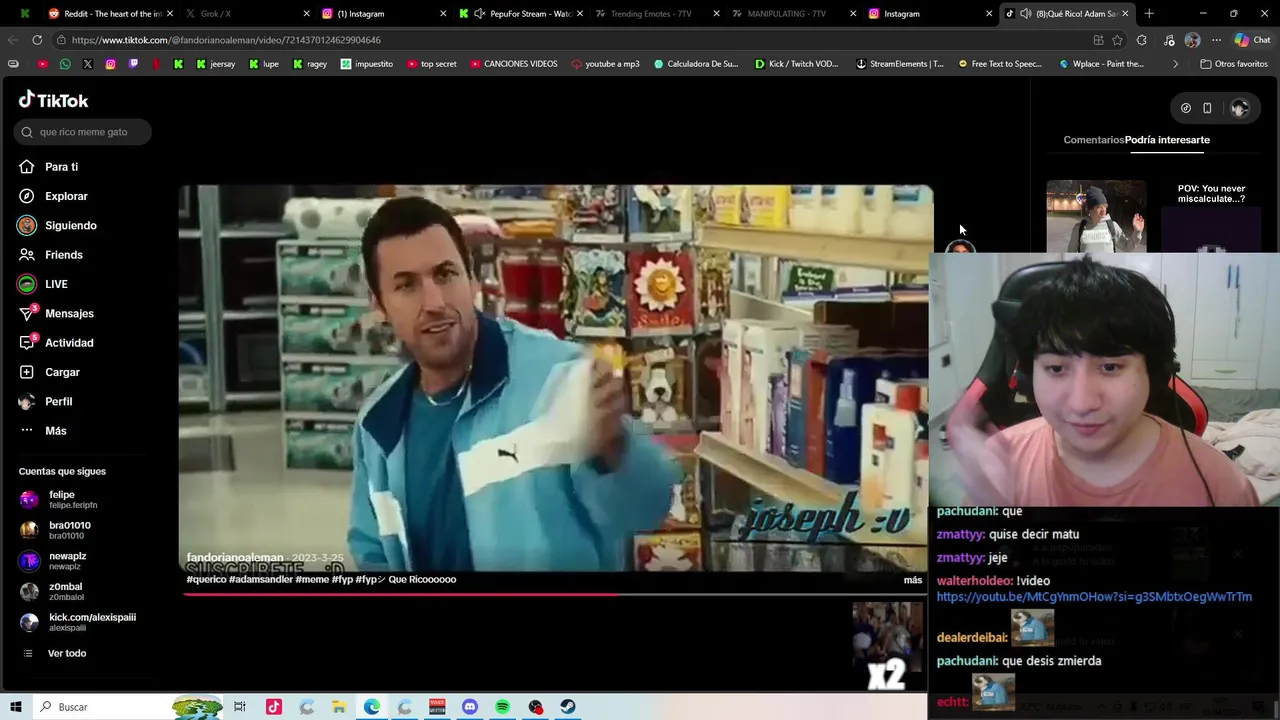The height and width of the screenshot is (720, 1280).
Task: Mute the TikTok tab audio icon
Action: click(x=1025, y=14)
